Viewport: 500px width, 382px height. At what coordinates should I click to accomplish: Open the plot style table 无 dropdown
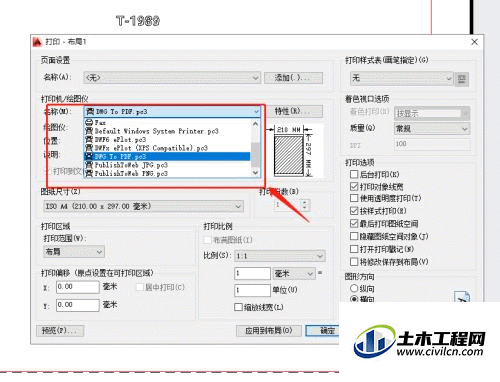(x=402, y=79)
